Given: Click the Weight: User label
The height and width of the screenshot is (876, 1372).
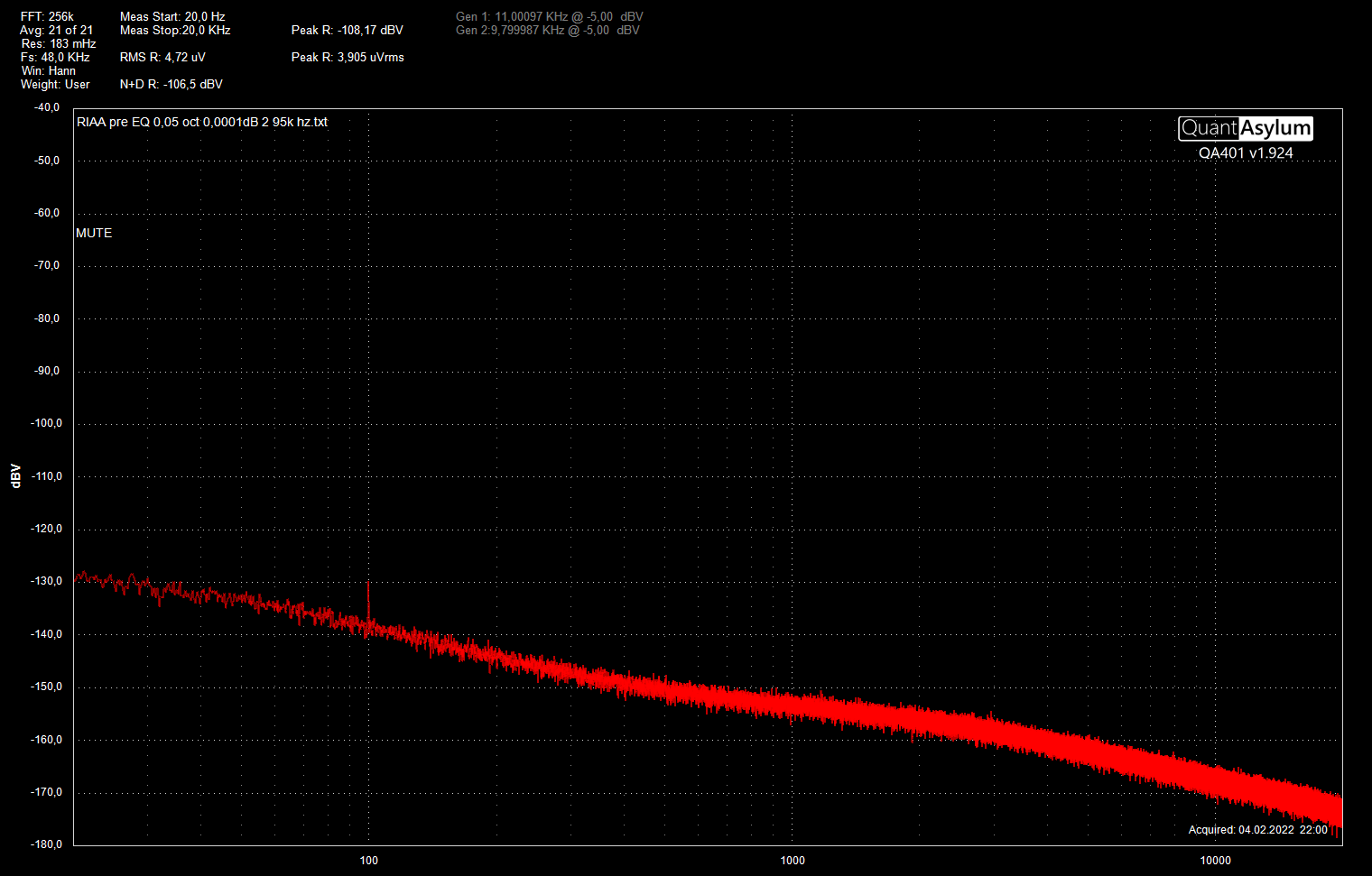Looking at the screenshot, I should pyautogui.click(x=55, y=84).
